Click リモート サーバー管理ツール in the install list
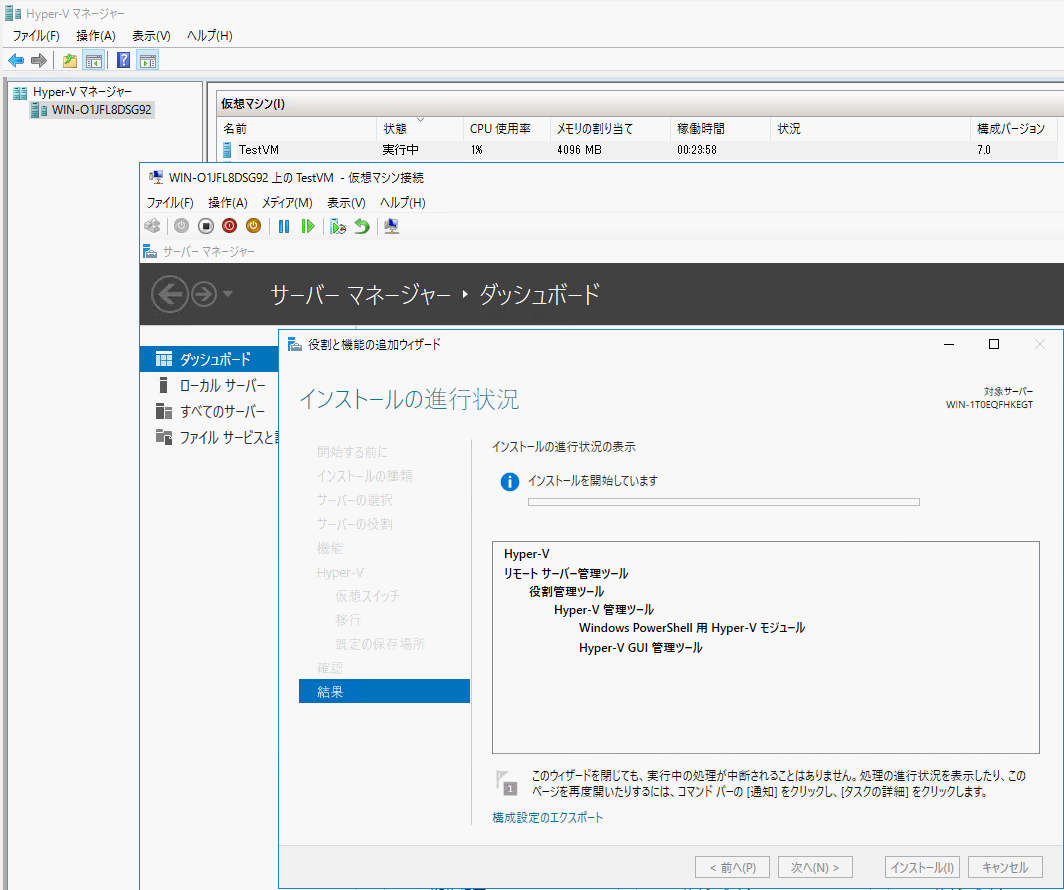 click(x=566, y=573)
